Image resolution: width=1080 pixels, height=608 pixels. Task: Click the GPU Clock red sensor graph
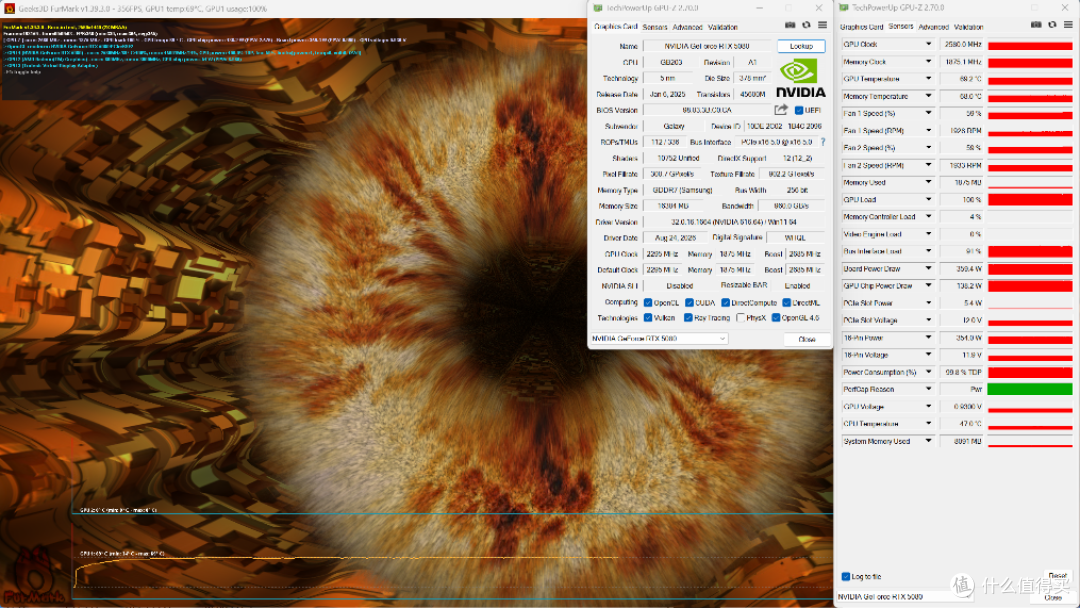[1030, 45]
